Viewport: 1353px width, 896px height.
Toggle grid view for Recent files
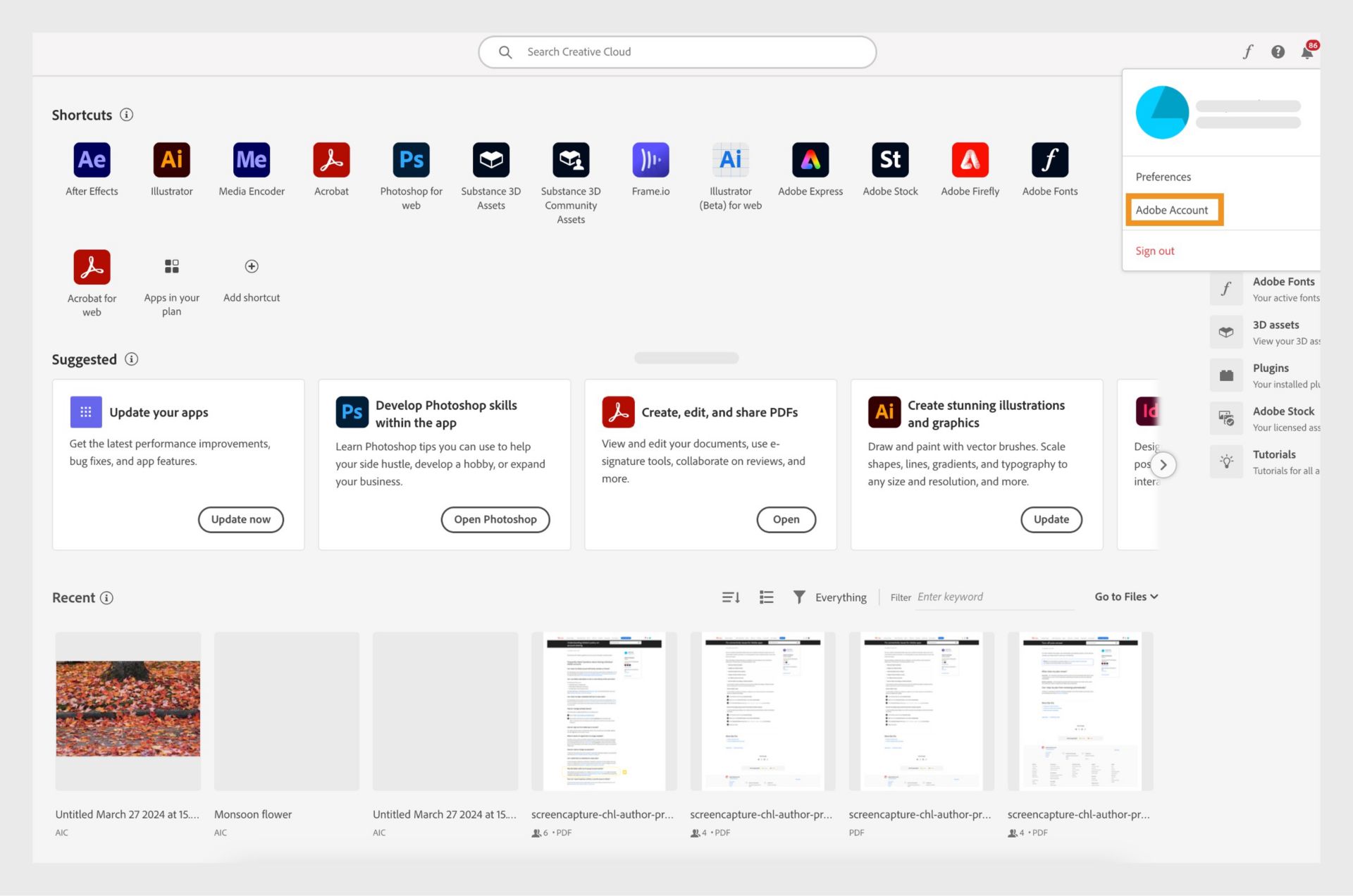click(764, 597)
